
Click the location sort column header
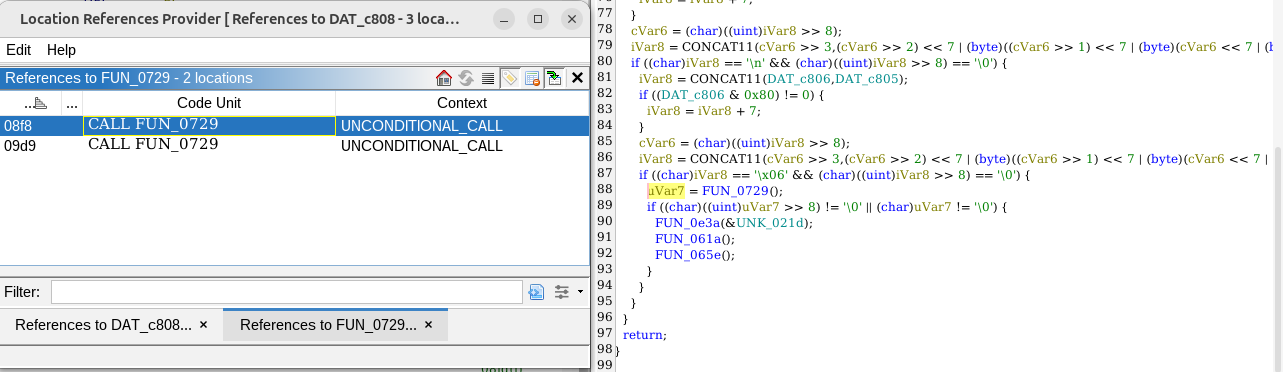30,102
